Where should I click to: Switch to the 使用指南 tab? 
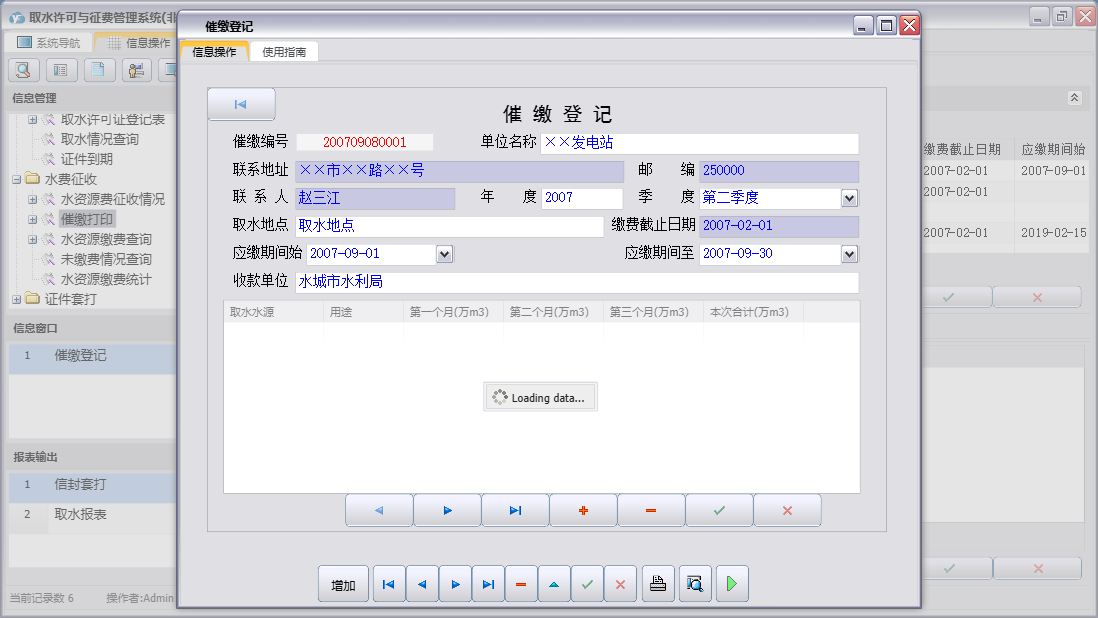(284, 51)
